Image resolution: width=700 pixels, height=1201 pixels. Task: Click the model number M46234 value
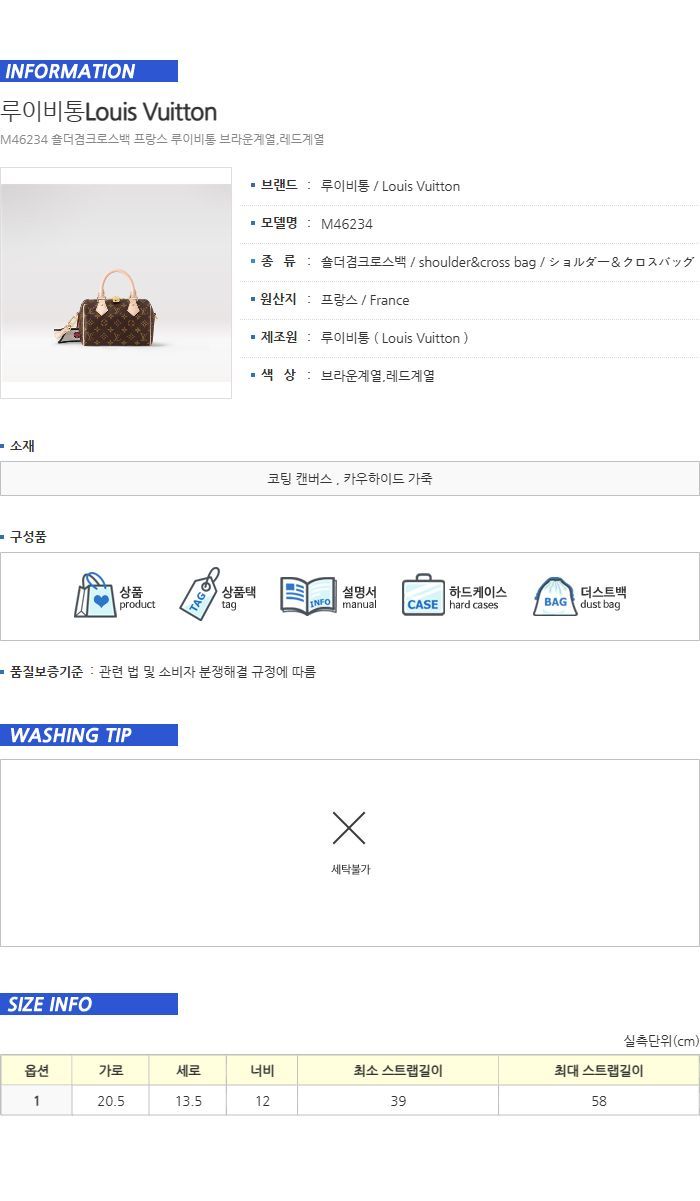(x=347, y=224)
